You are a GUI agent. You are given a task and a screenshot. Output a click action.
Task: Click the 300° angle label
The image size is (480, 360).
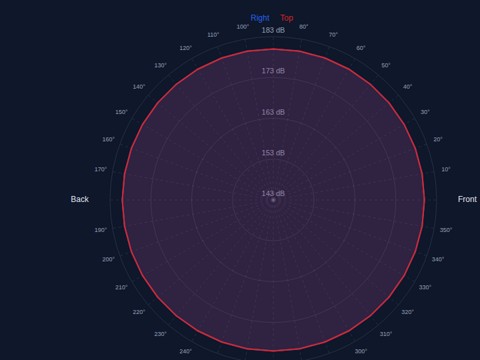click(361, 351)
